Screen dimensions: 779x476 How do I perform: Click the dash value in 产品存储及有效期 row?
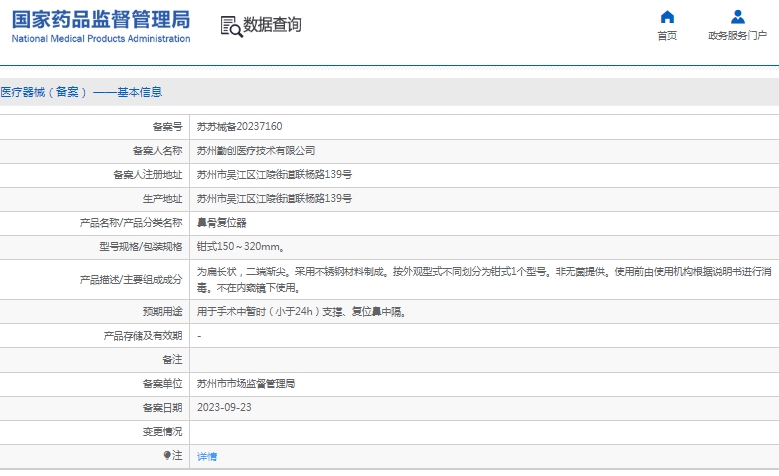coord(199,336)
